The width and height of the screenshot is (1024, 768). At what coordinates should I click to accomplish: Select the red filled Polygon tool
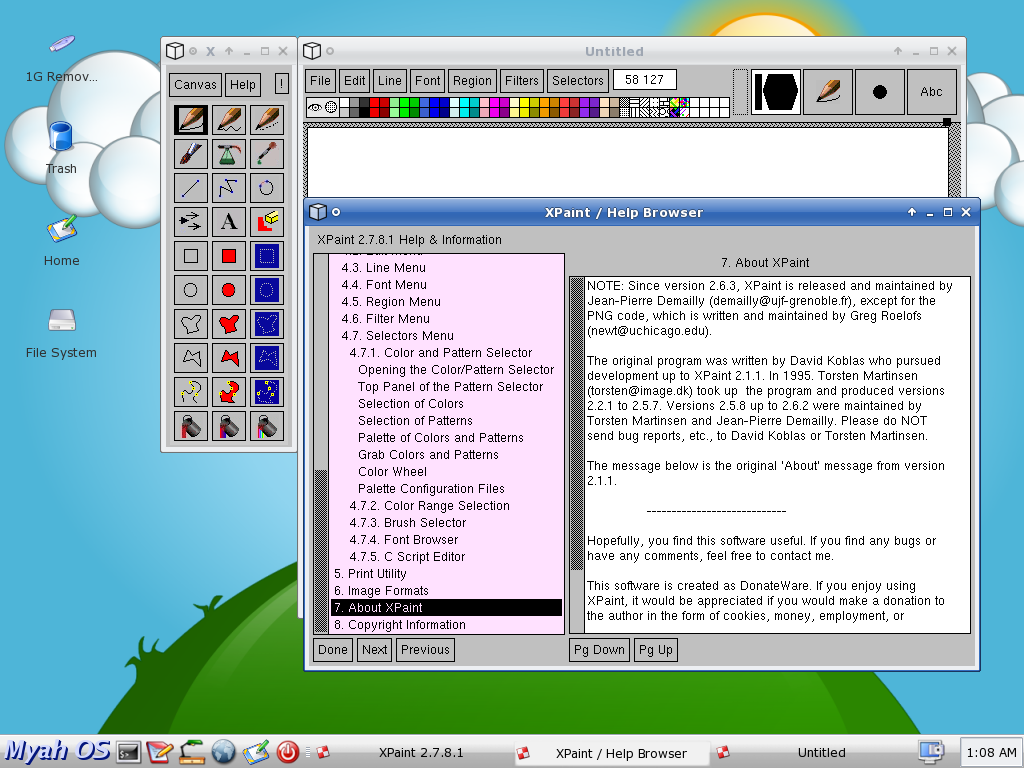[229, 358]
